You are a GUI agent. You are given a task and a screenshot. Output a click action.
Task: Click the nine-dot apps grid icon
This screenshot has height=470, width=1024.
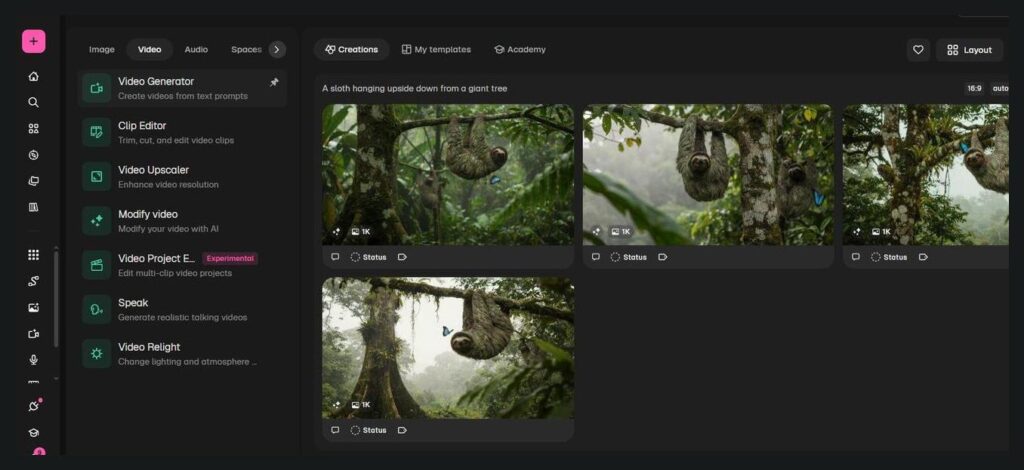[33, 255]
